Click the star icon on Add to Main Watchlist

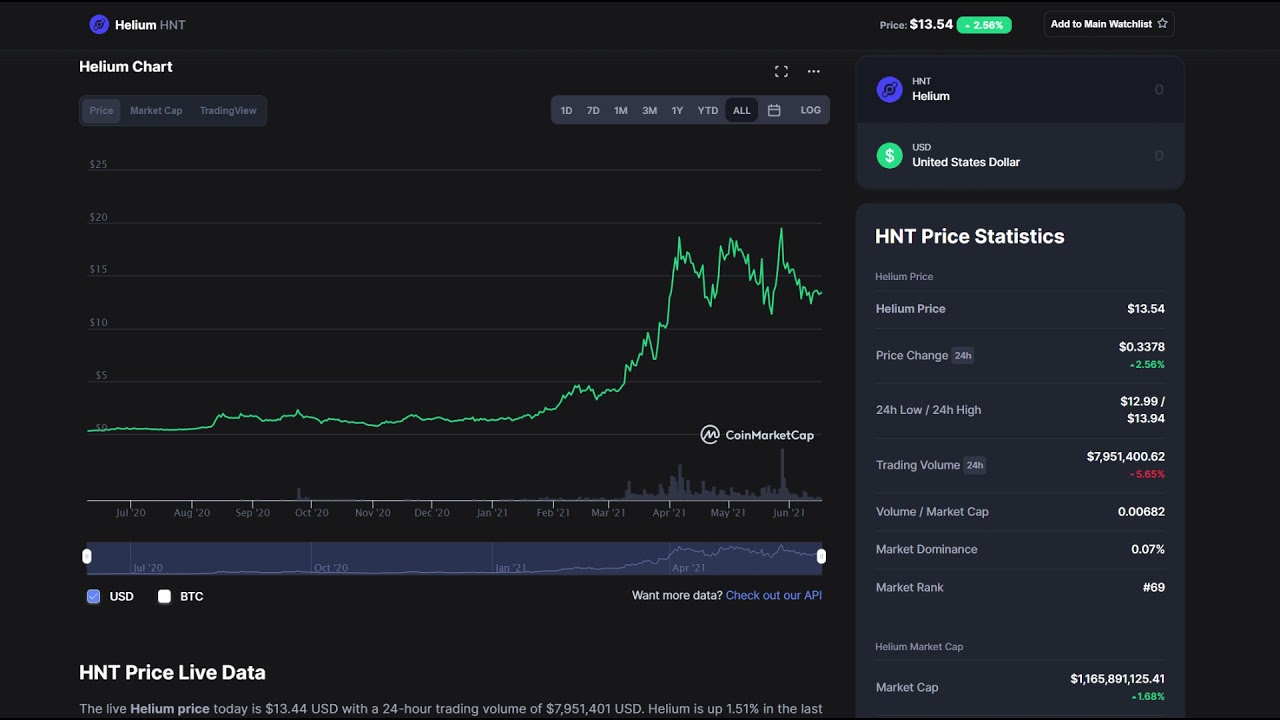tap(1162, 24)
